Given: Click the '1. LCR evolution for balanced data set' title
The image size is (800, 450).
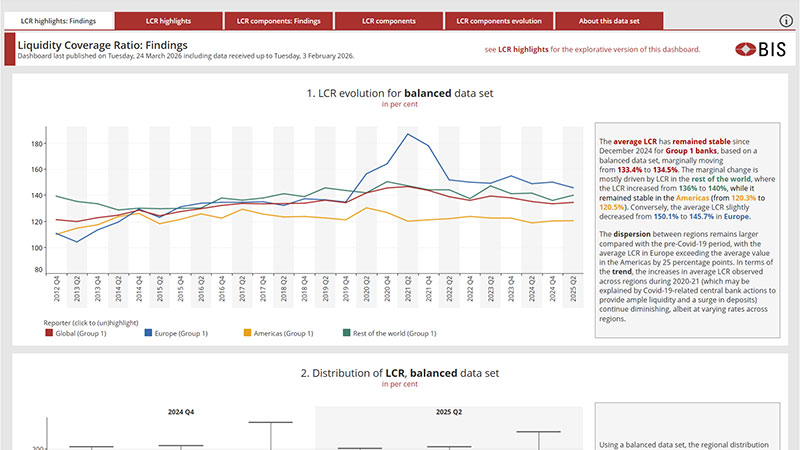Looking at the screenshot, I should click(400, 93).
